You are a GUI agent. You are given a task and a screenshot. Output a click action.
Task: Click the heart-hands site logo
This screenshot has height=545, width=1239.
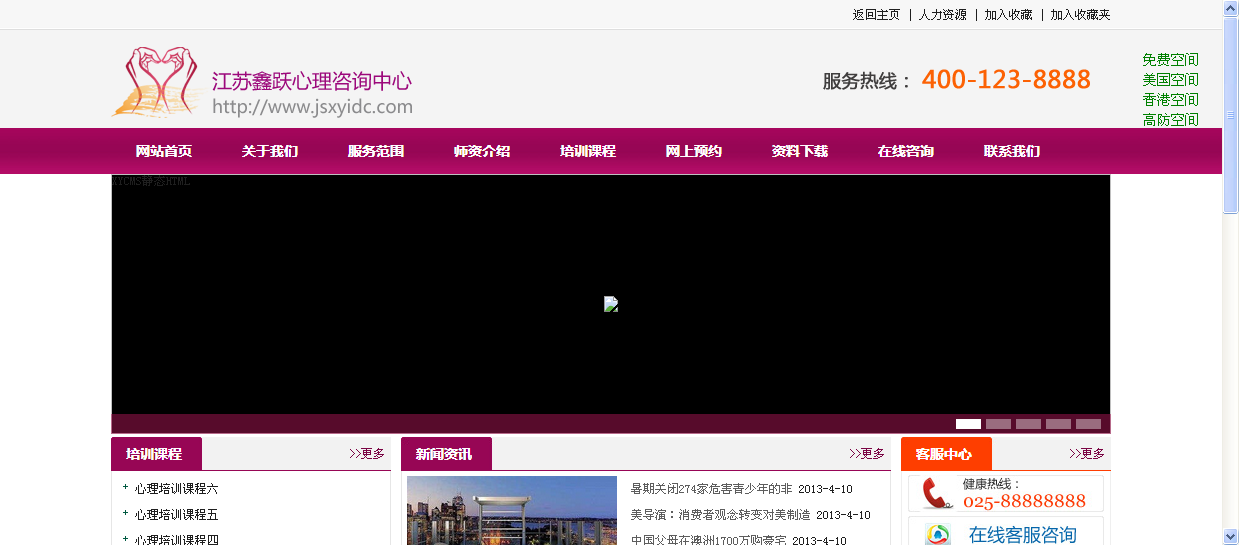158,82
